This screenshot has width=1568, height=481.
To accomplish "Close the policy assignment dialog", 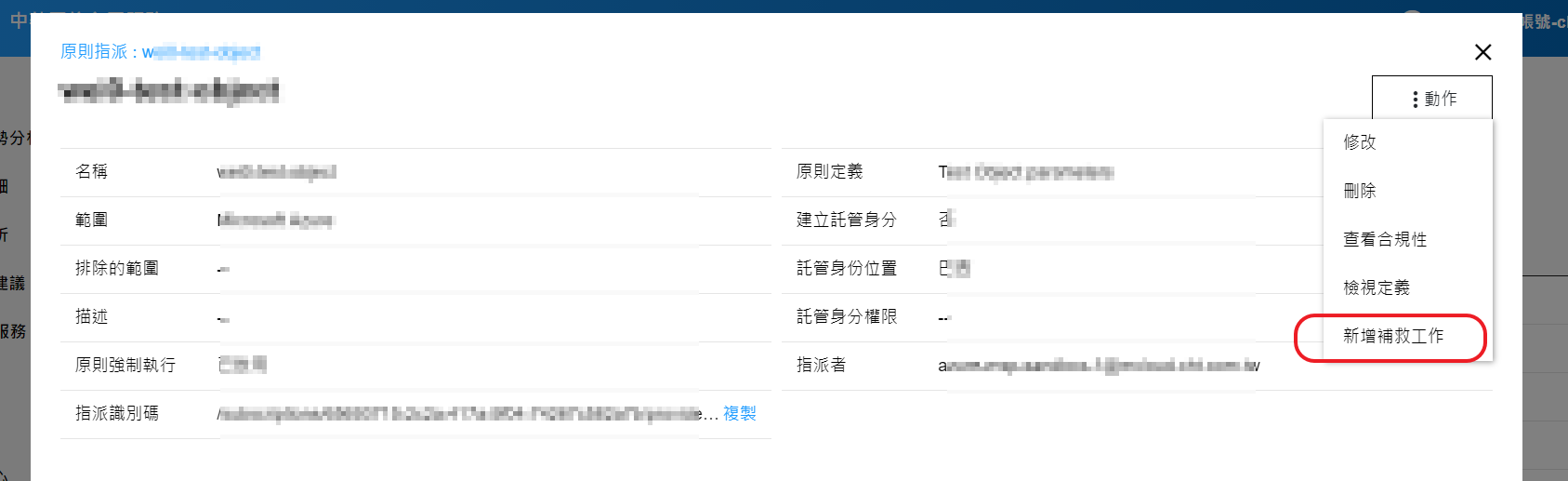I will tap(1482, 53).
